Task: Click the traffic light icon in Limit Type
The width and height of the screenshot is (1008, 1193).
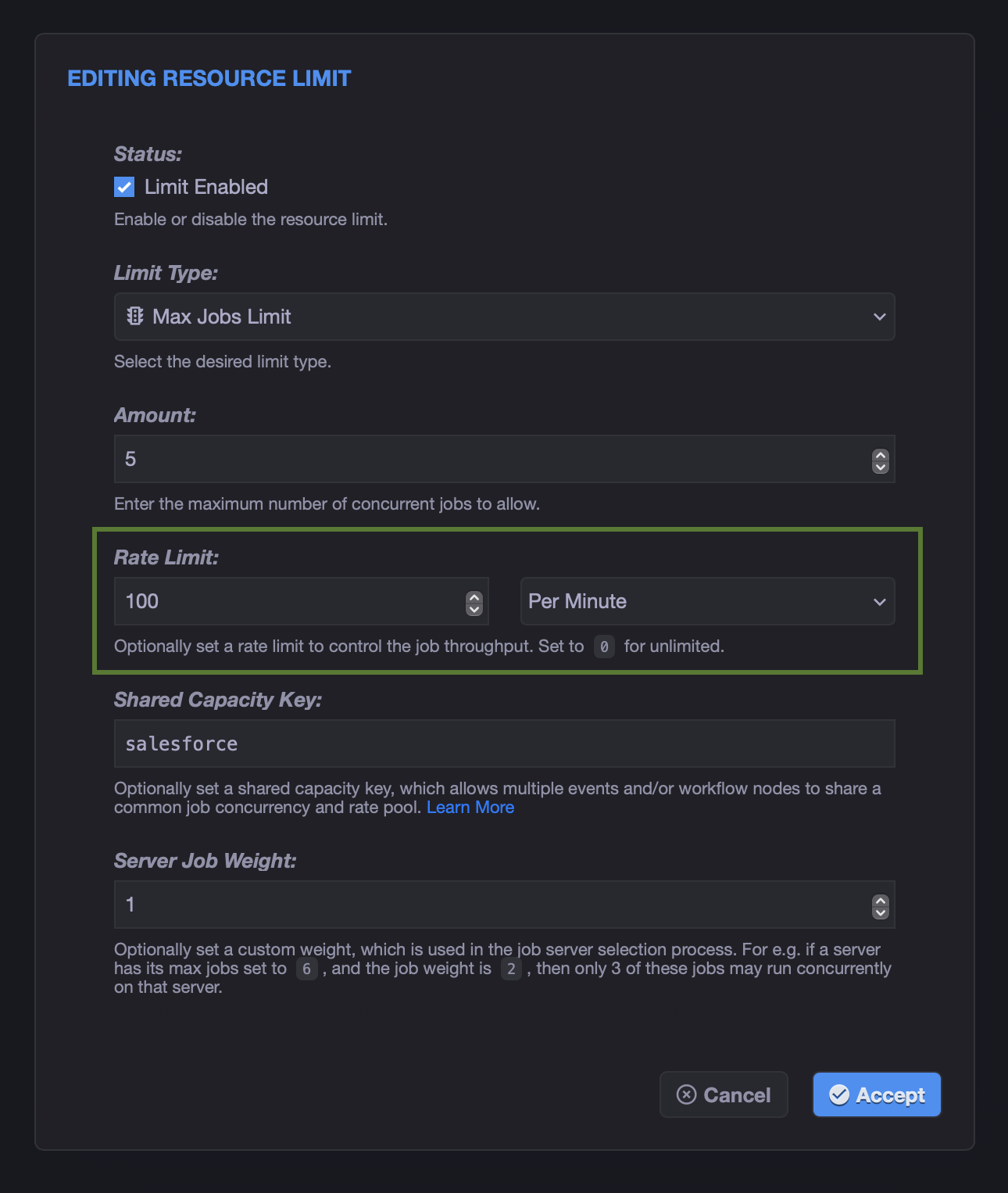Action: coord(135,316)
